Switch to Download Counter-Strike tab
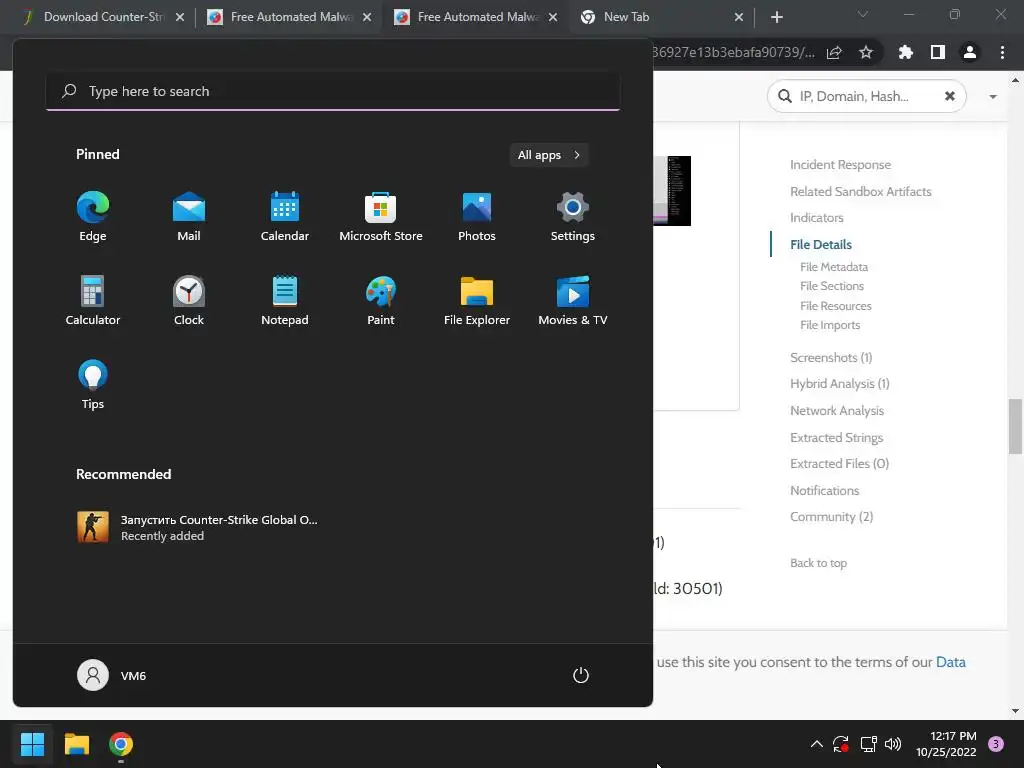 tap(103, 17)
